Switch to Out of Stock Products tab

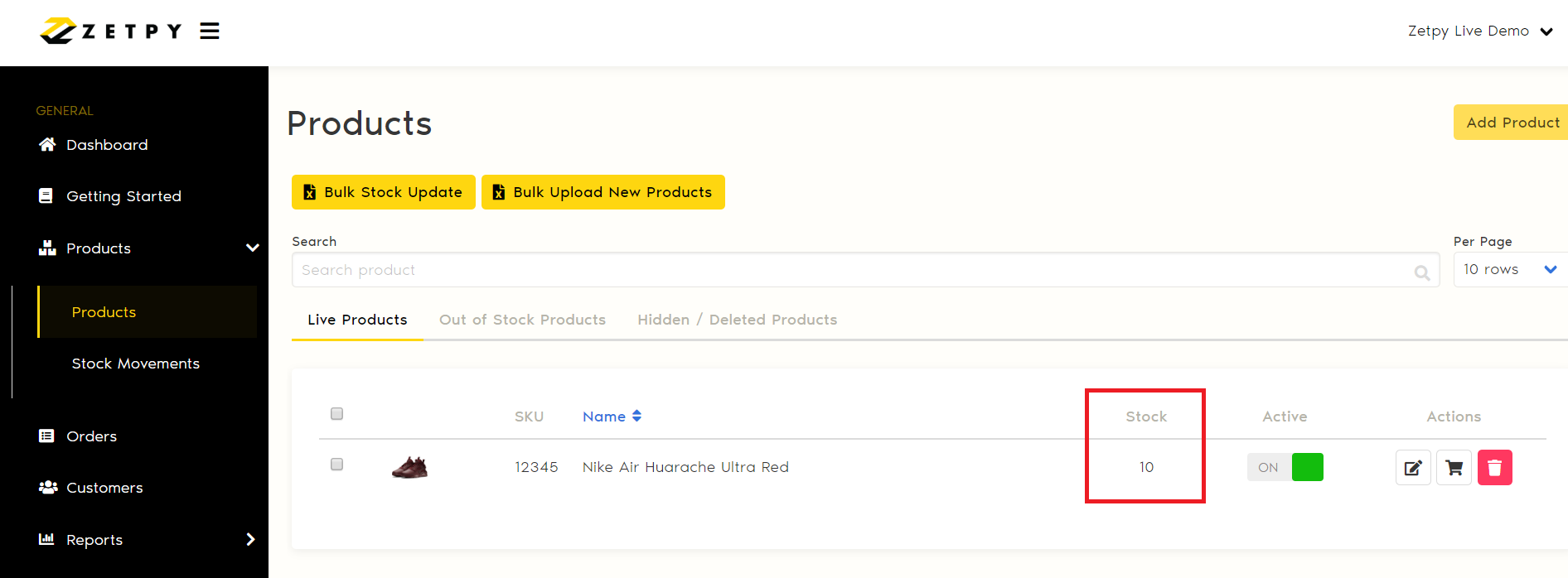pyautogui.click(x=522, y=320)
